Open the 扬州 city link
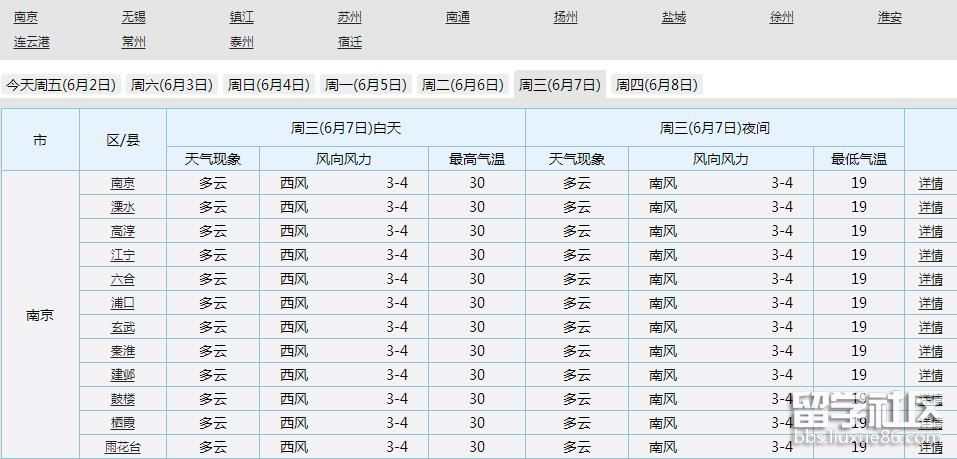 (x=566, y=18)
